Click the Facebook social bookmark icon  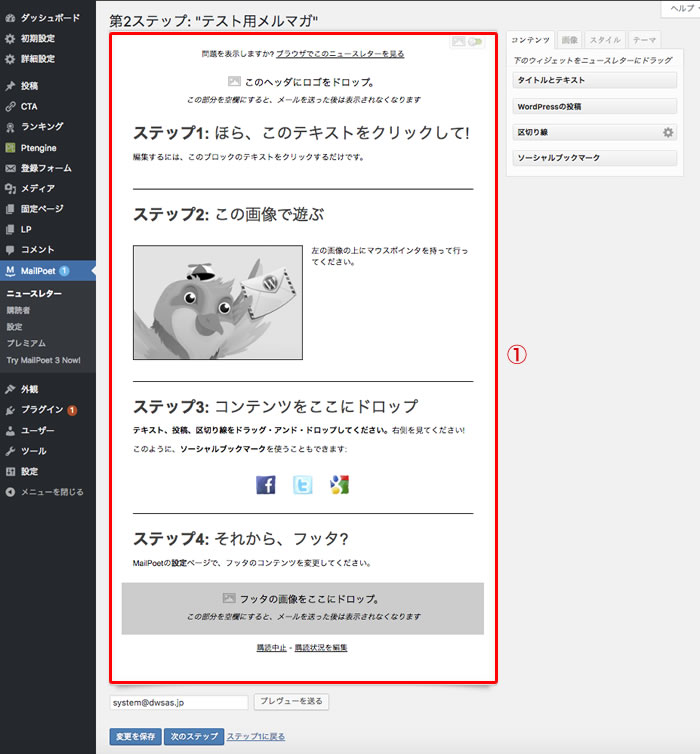click(x=266, y=485)
